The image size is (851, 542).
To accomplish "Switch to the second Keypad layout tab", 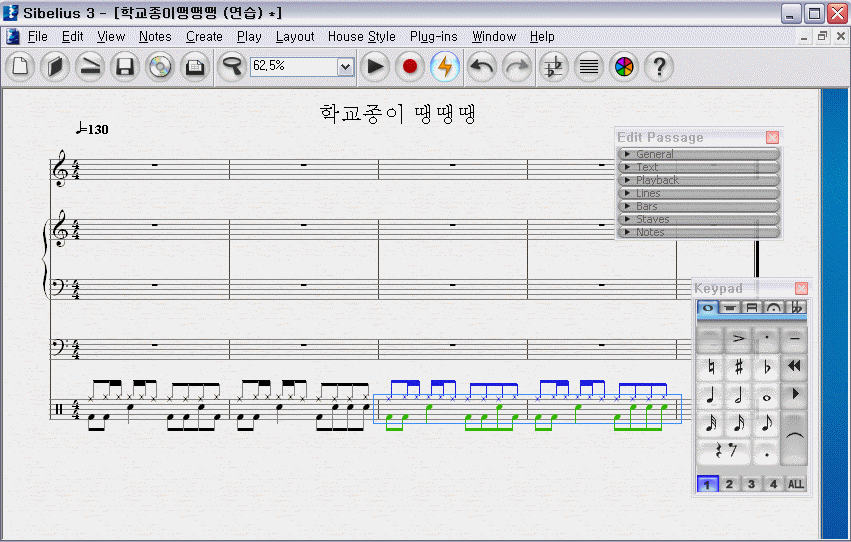I will click(x=730, y=308).
